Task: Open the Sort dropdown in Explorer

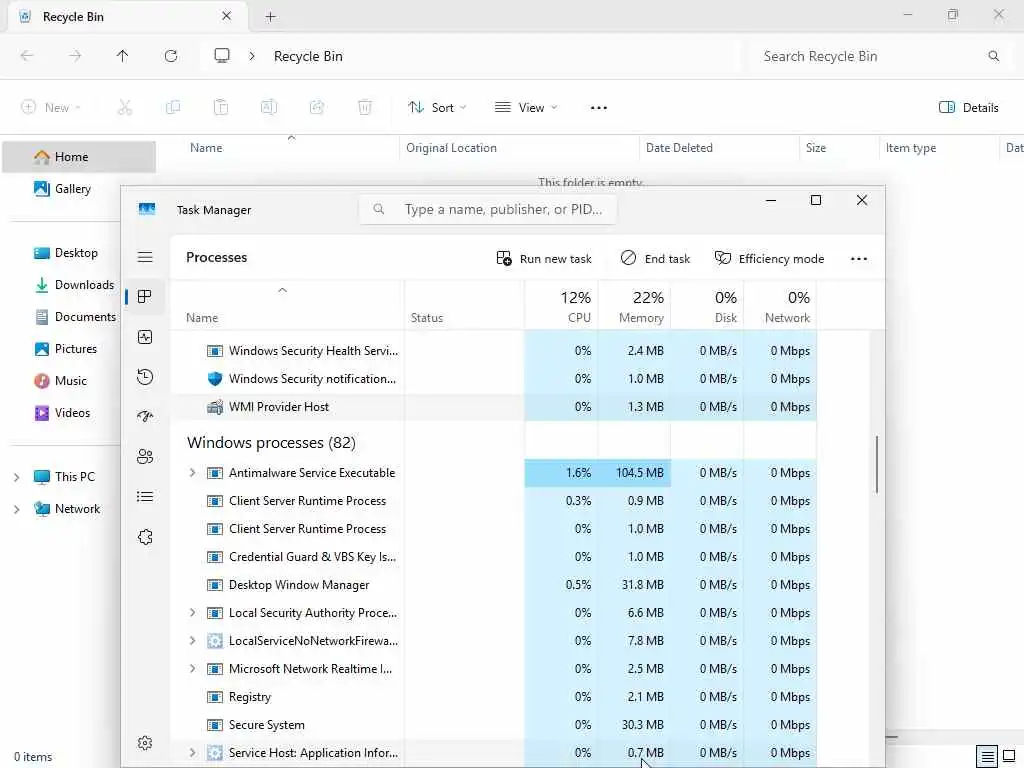Action: [437, 108]
